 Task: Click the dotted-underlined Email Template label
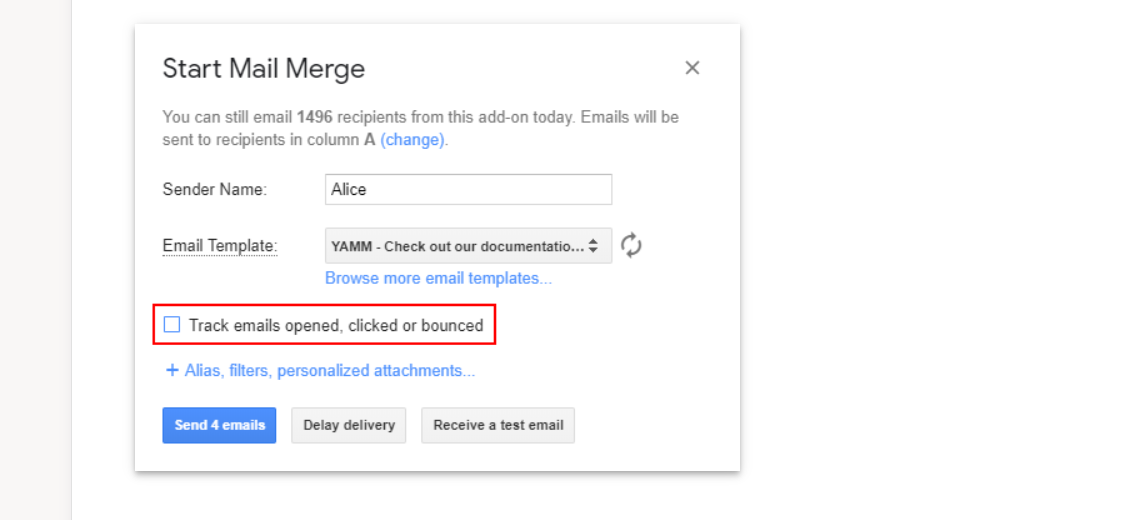pos(219,246)
